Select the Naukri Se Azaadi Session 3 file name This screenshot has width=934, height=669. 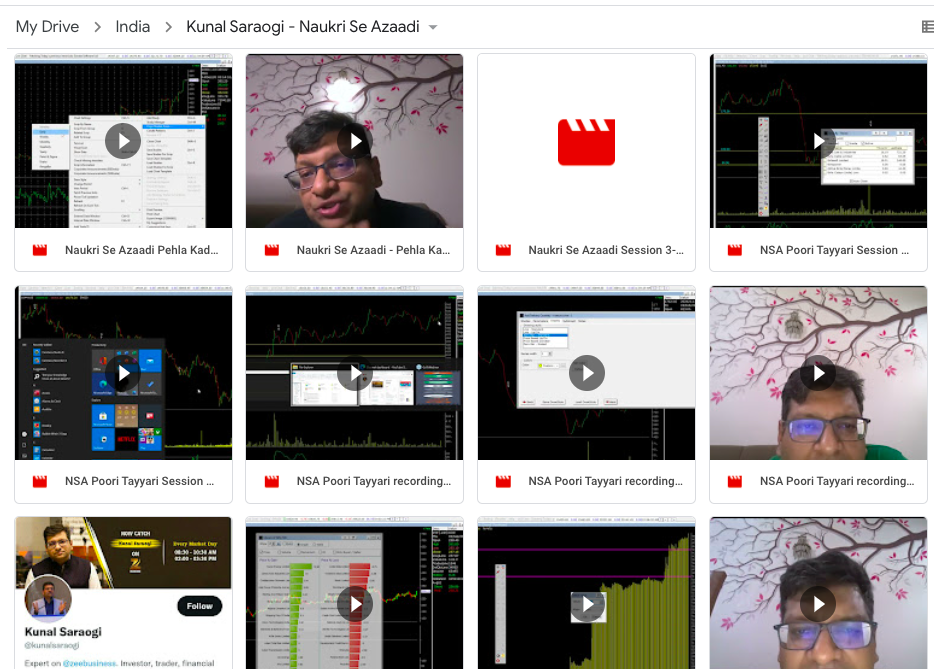(x=605, y=250)
